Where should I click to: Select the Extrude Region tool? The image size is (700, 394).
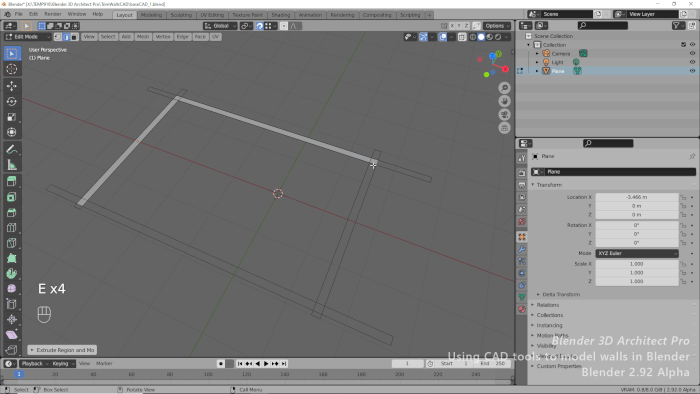[12, 181]
